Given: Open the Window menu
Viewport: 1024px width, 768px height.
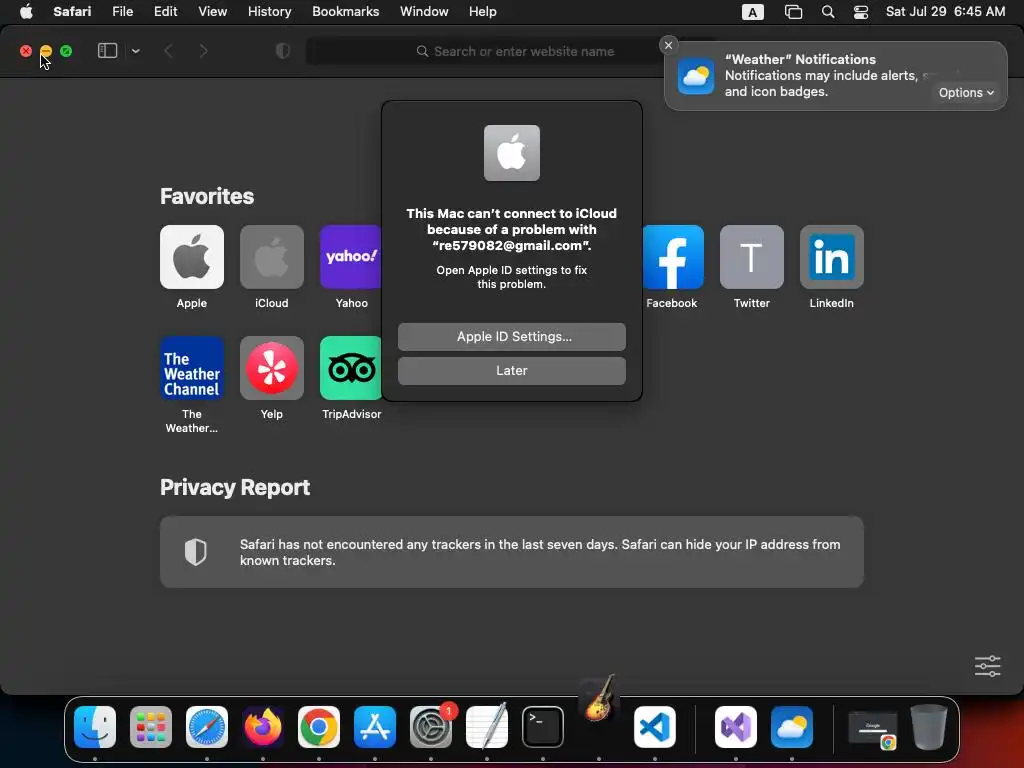Looking at the screenshot, I should (424, 12).
